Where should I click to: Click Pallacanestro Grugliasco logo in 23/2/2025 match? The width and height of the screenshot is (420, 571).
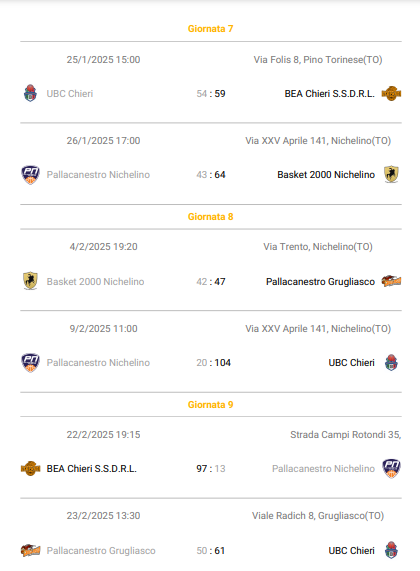pyautogui.click(x=30, y=550)
